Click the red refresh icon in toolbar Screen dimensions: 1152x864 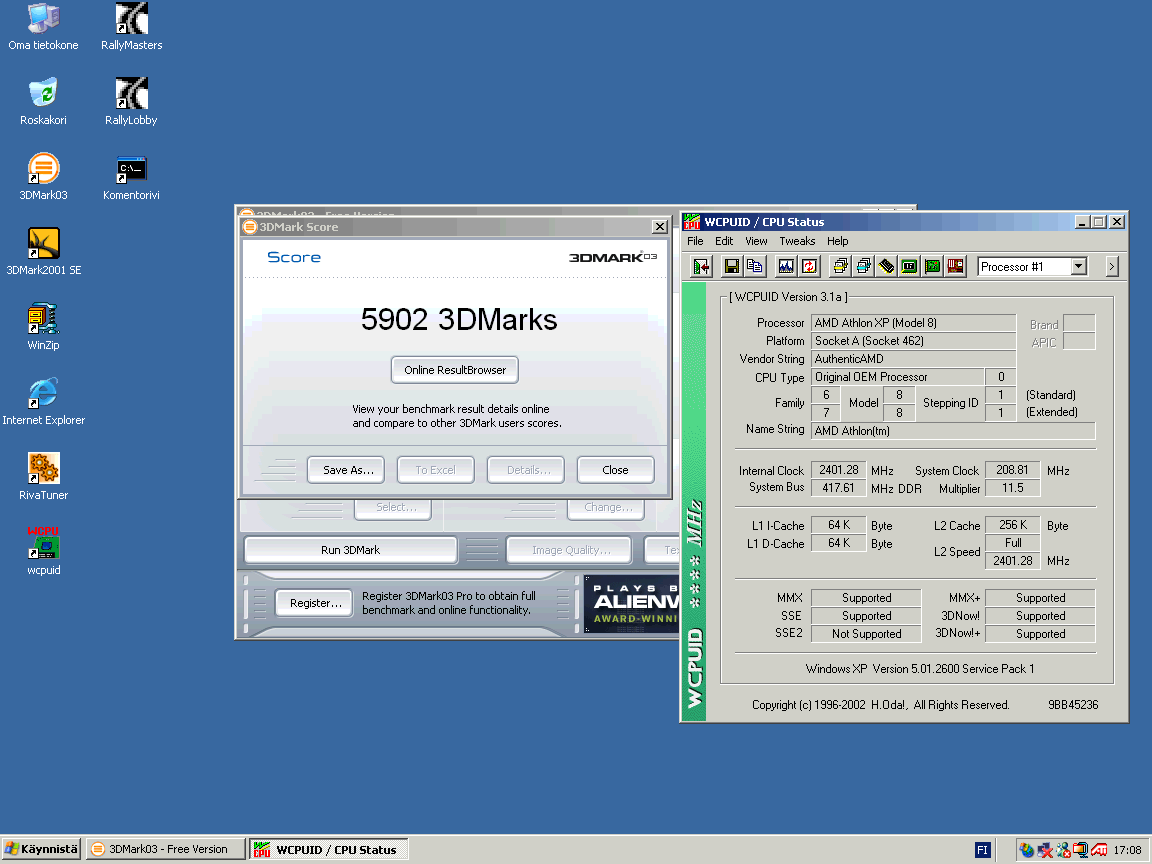[x=809, y=266]
